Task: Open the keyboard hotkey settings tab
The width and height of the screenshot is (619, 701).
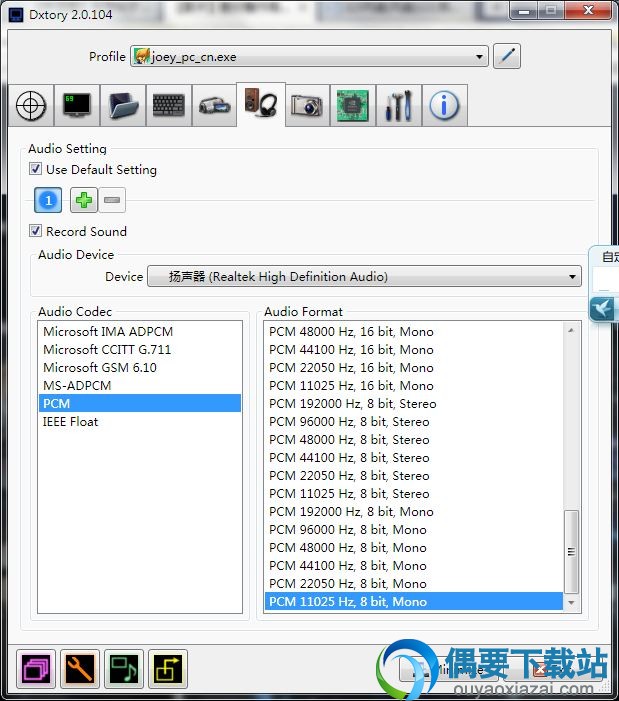Action: click(168, 106)
